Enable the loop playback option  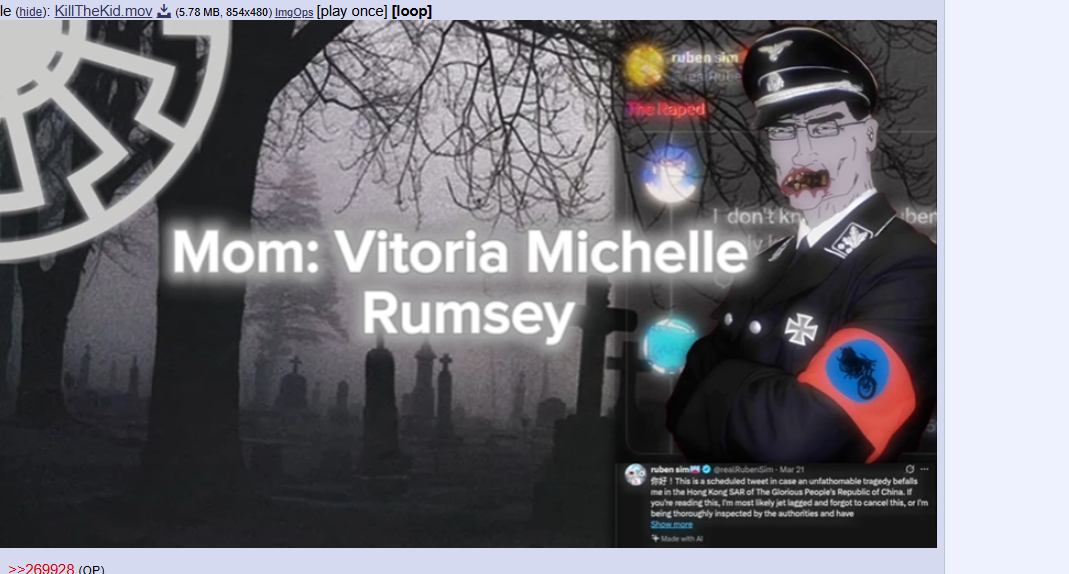(412, 11)
